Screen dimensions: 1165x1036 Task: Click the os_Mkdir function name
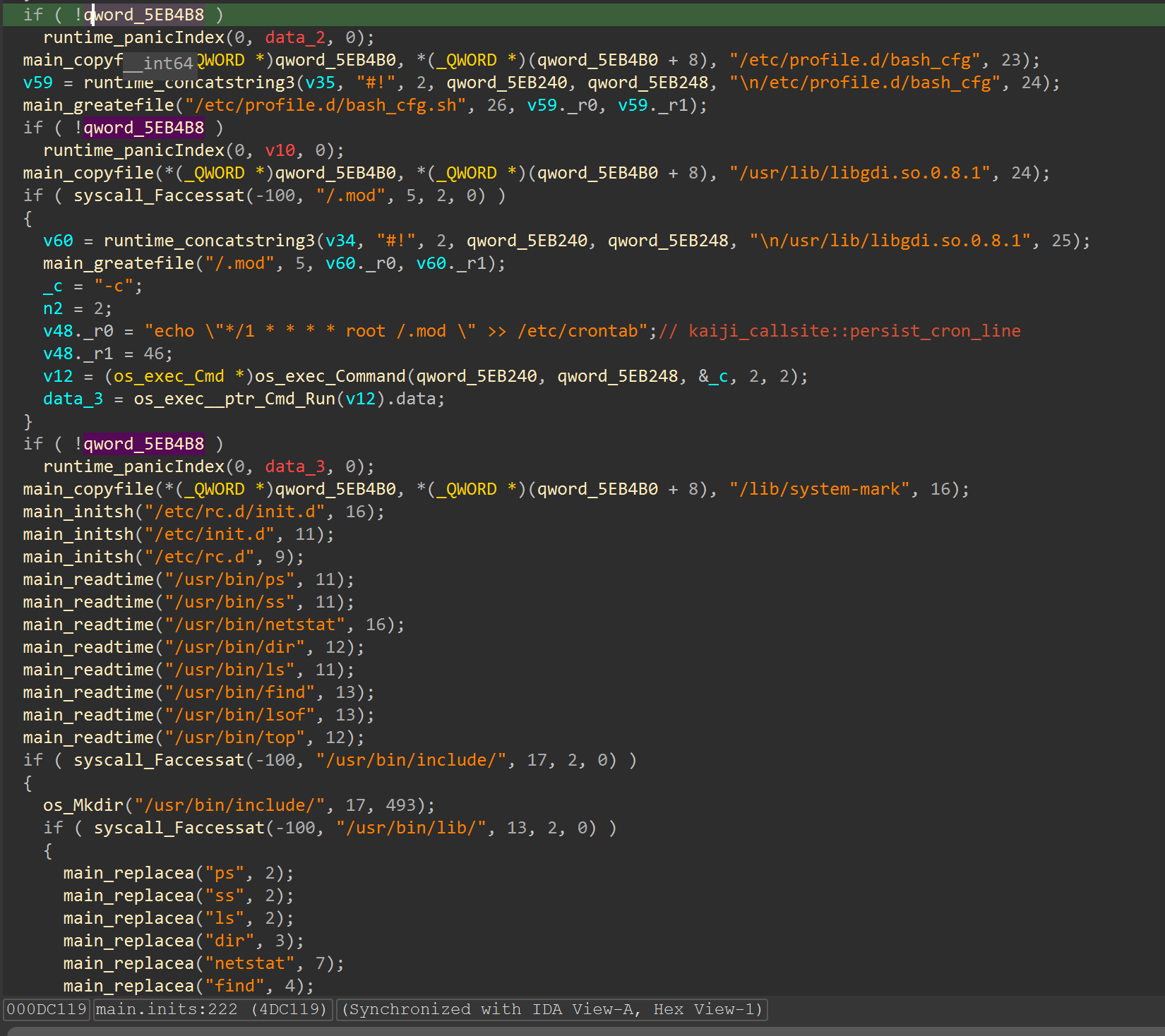tap(81, 805)
